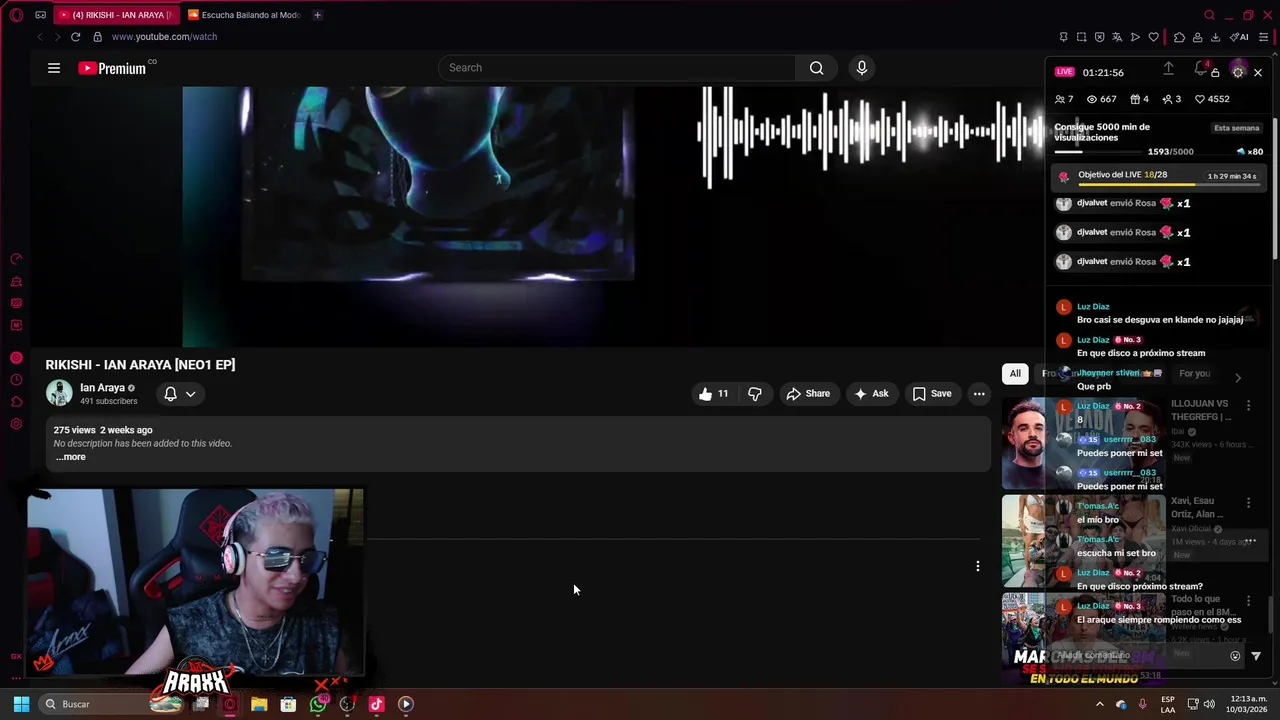Switch to the Escucha Bailando SoundCloud tab
Screen dimensions: 1280x720
point(247,15)
